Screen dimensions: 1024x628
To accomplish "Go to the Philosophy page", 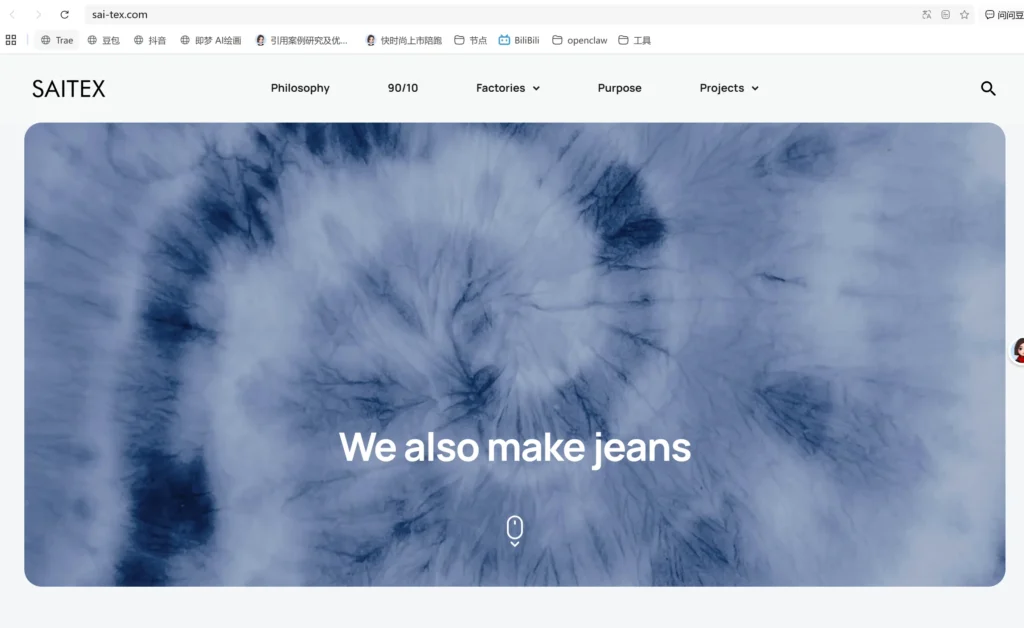I will (300, 88).
